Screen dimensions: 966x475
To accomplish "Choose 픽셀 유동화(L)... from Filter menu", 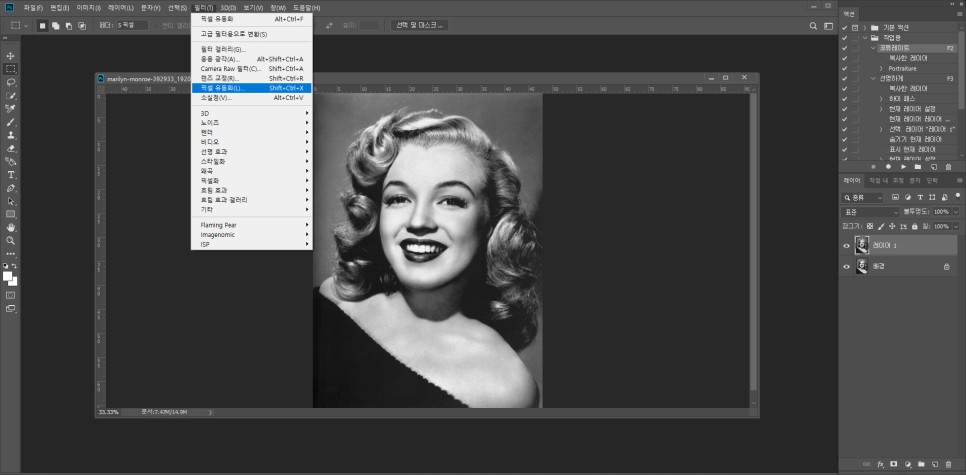I will 252,88.
